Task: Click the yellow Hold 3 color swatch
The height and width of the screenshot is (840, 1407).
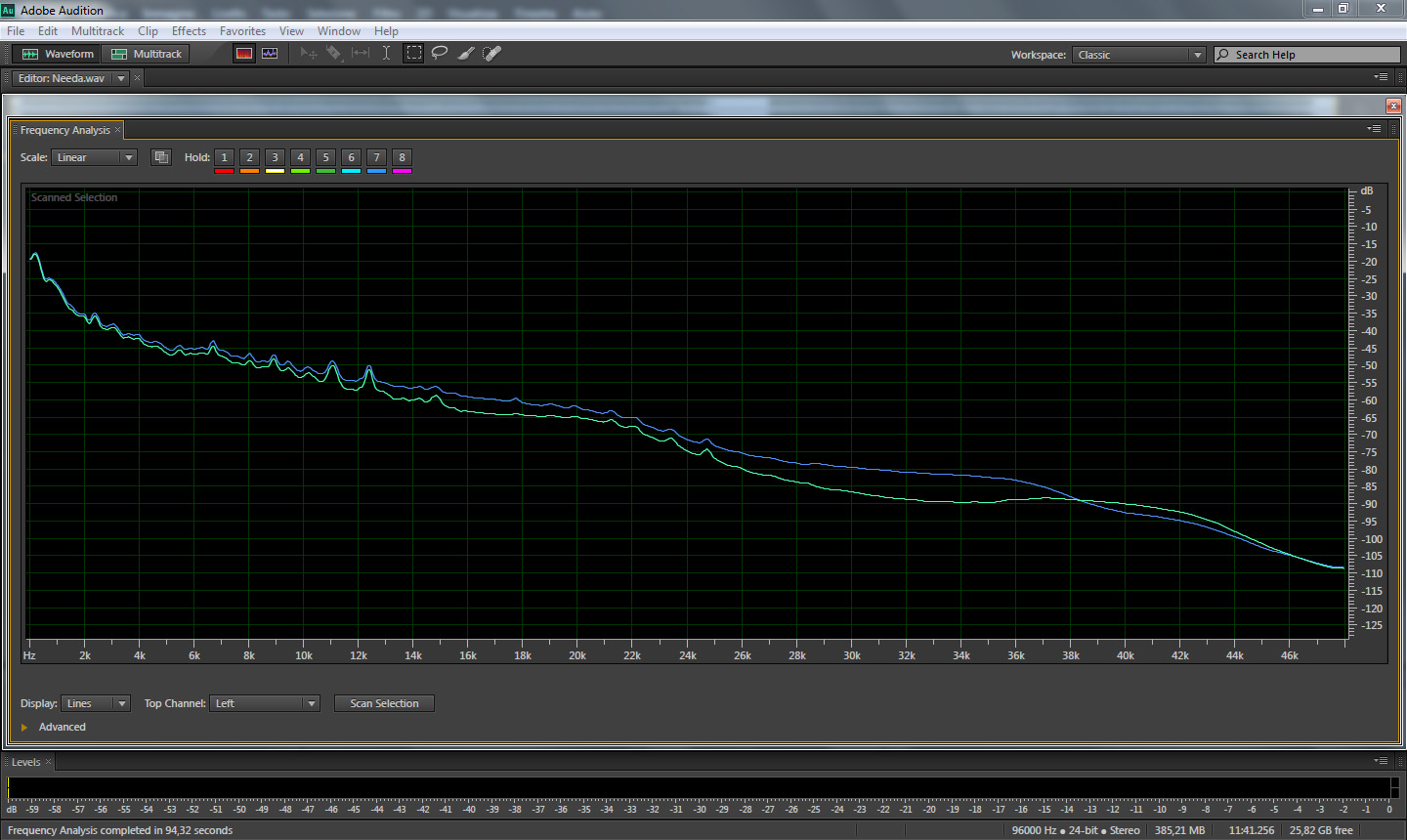Action: [275, 171]
